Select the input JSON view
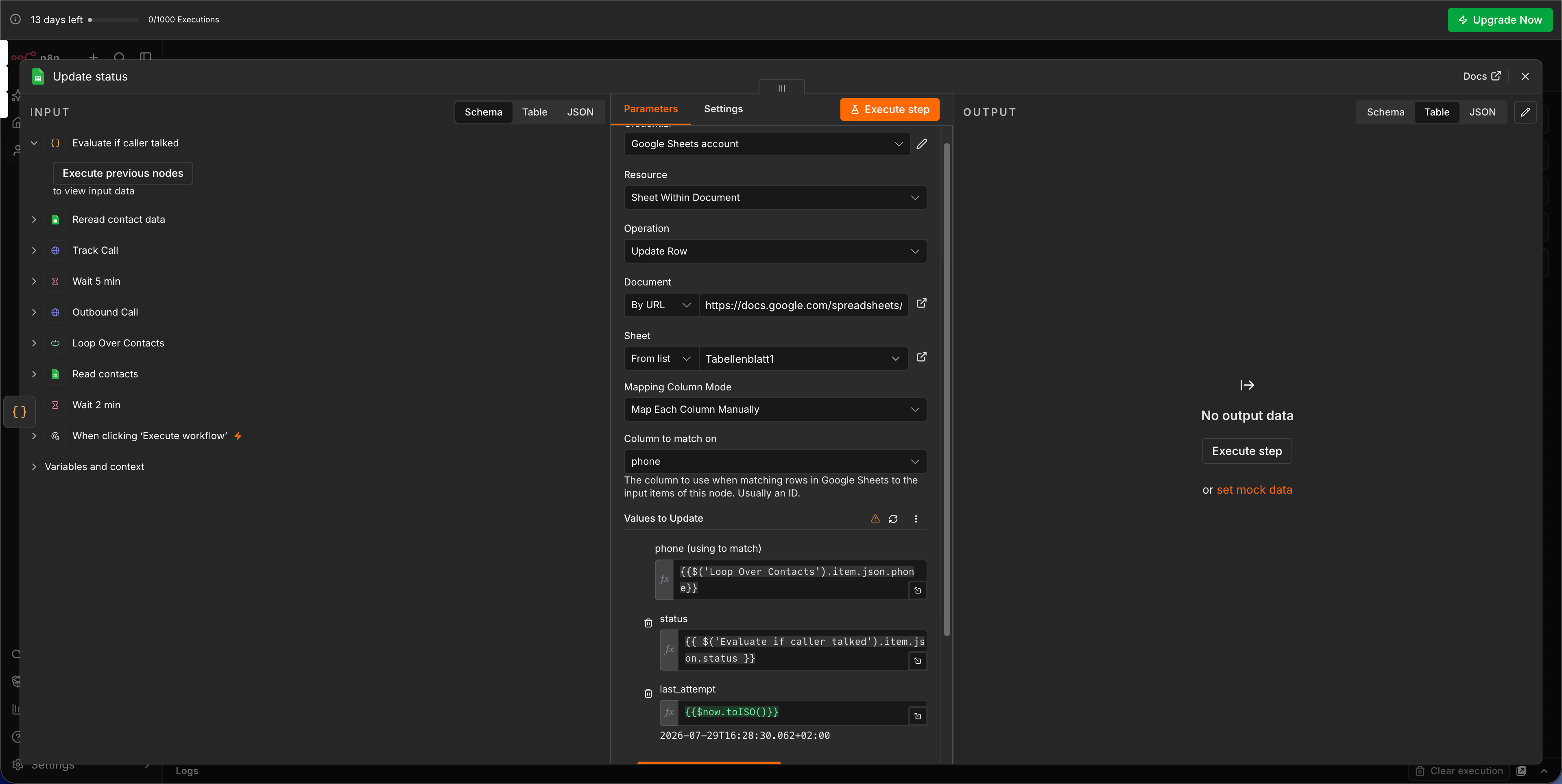This screenshot has height=784, width=1562. 580,112
